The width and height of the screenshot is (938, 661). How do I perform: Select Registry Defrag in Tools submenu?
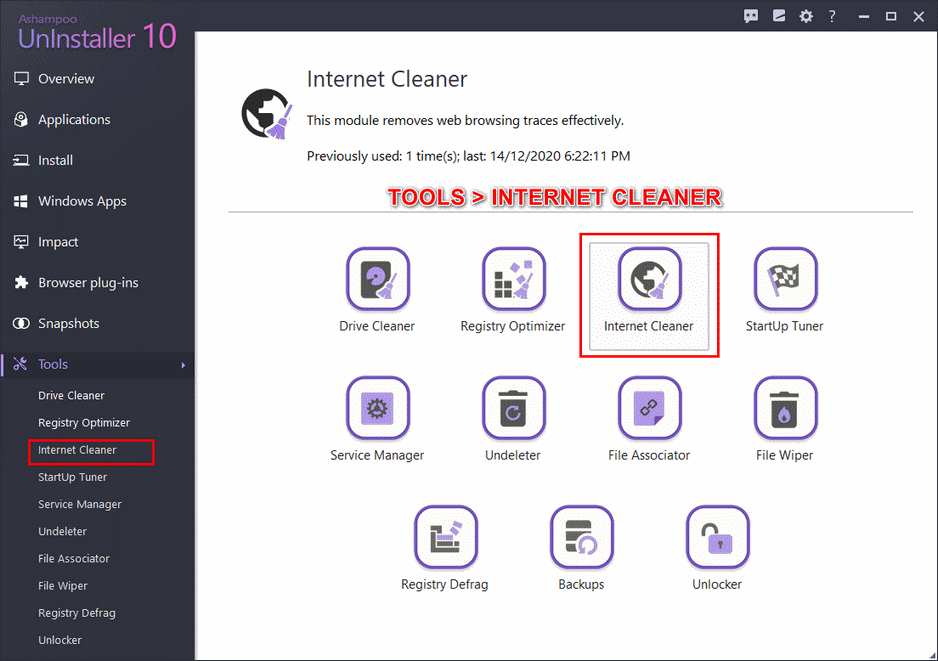(x=77, y=613)
